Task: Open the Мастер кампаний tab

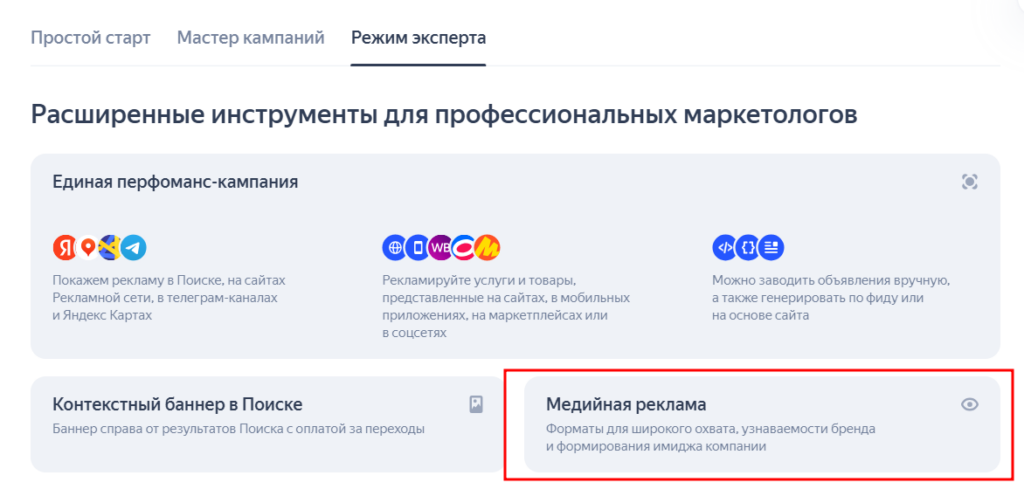Action: tap(250, 38)
